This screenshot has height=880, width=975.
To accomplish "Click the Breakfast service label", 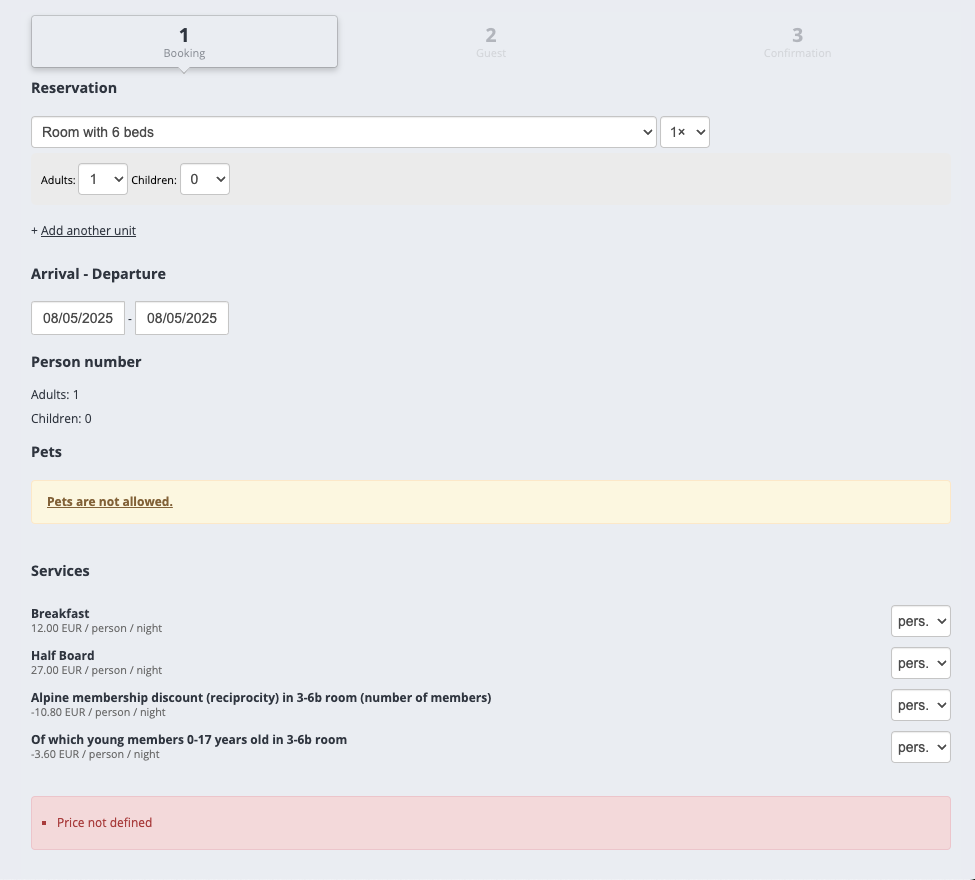I will [x=60, y=614].
